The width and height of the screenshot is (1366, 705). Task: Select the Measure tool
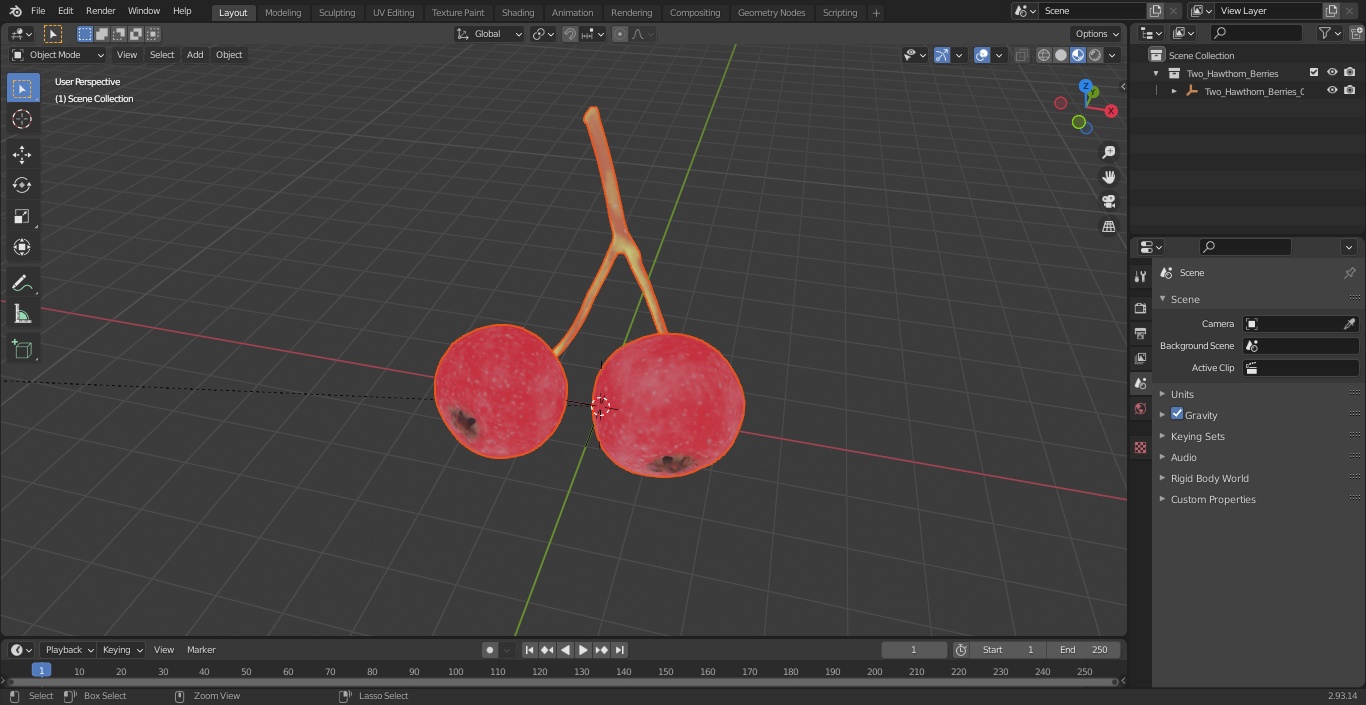(22, 314)
